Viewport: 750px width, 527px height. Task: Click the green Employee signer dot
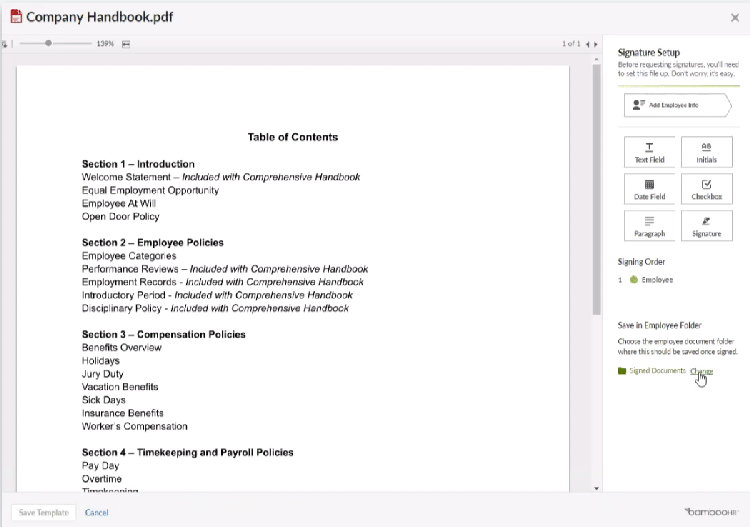click(x=634, y=280)
